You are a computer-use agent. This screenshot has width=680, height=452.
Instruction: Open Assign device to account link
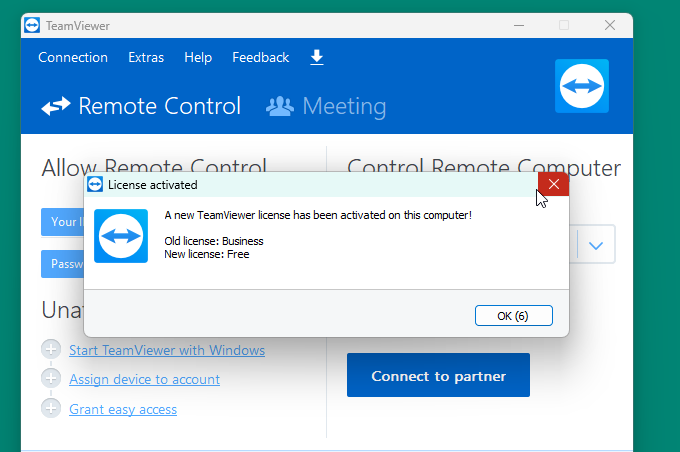tap(144, 379)
